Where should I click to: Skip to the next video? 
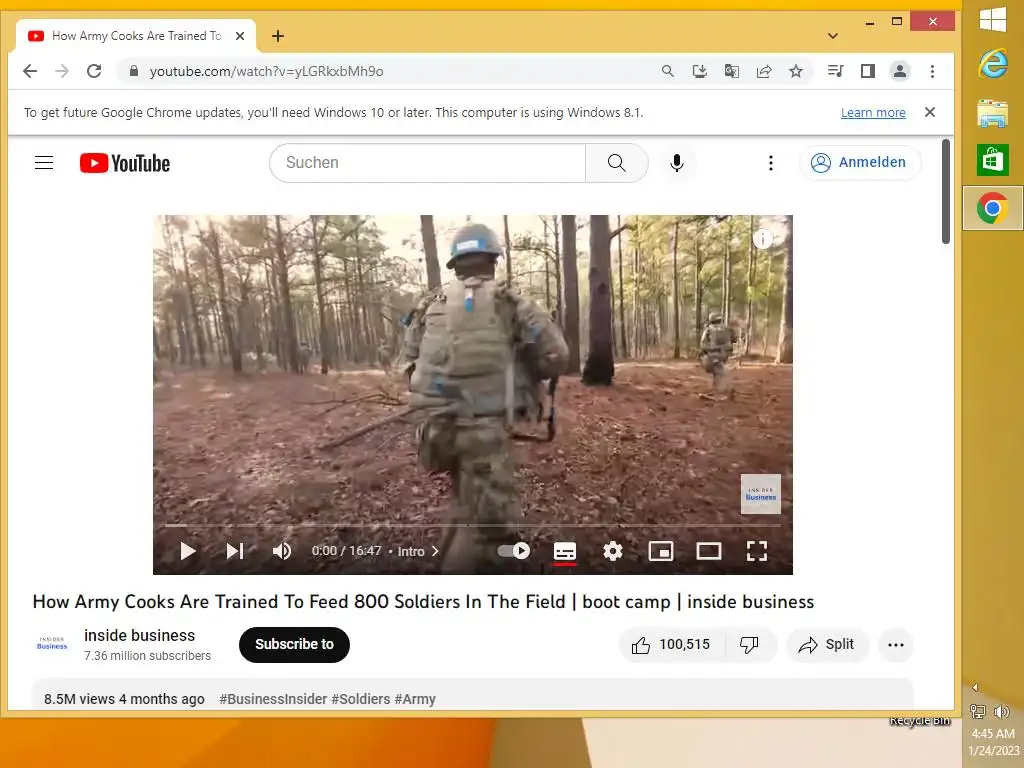[x=235, y=551]
